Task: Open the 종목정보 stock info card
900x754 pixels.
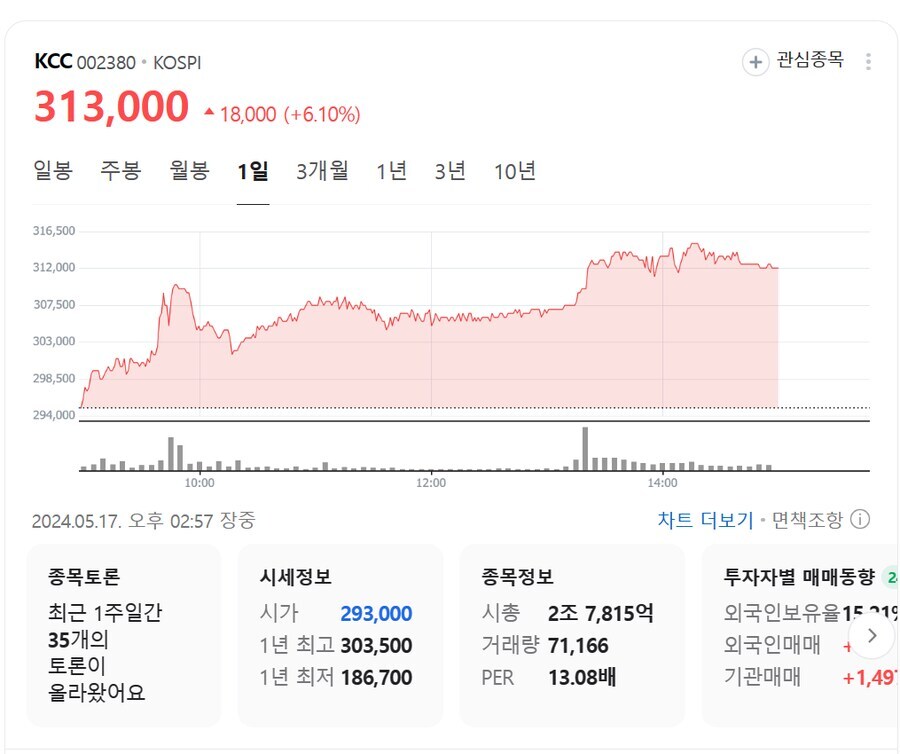Action: tap(572, 635)
